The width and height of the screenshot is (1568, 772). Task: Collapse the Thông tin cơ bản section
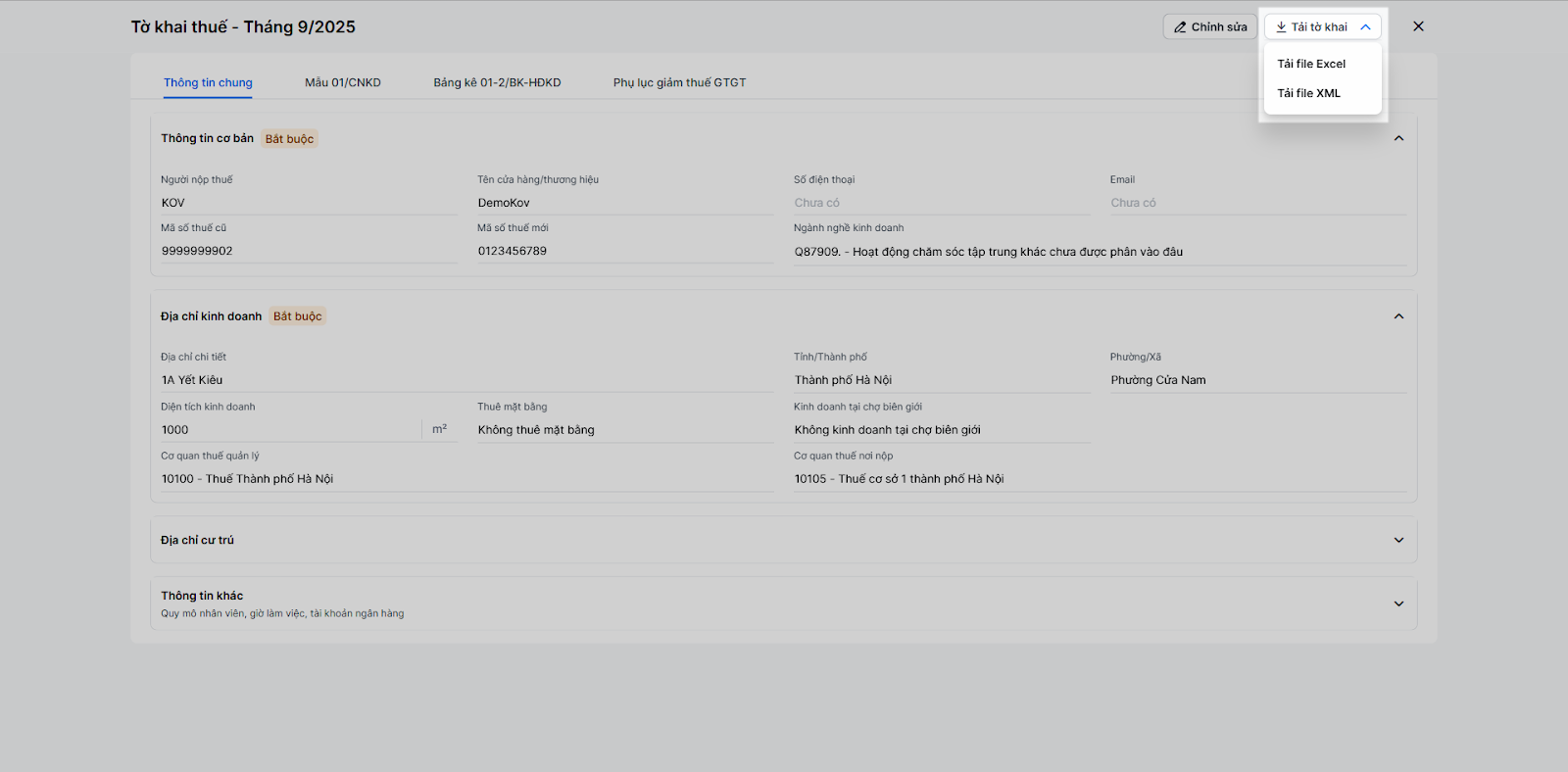point(1398,138)
